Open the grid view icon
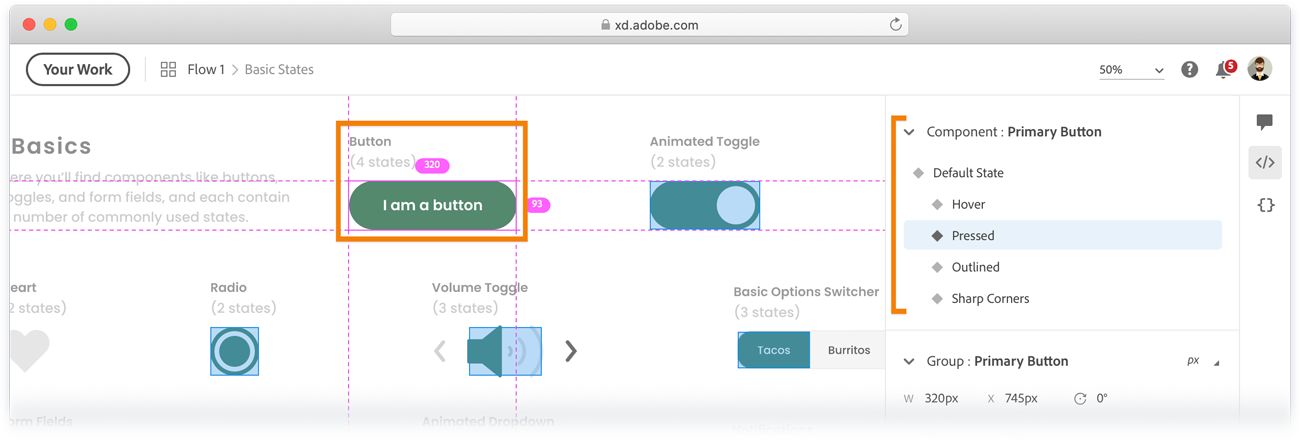 [169, 70]
